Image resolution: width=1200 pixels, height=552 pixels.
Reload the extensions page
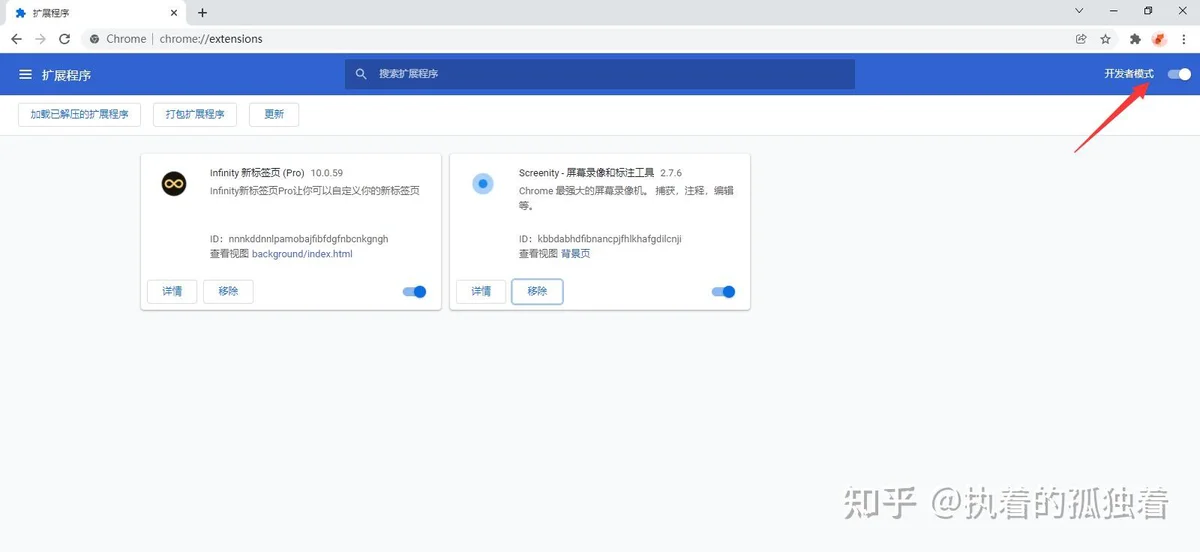[65, 39]
